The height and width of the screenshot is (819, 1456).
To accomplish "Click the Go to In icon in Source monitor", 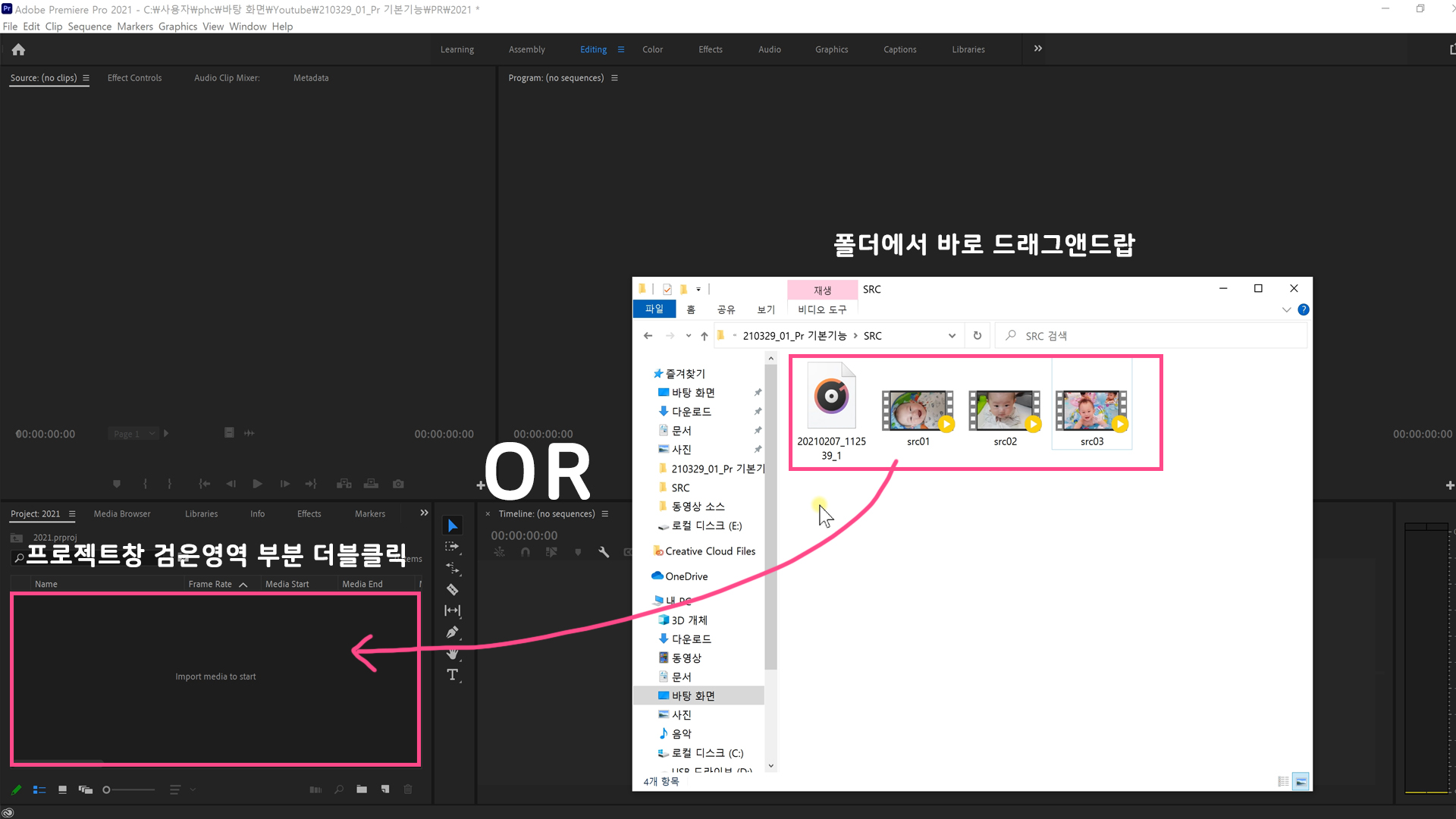I will (204, 484).
